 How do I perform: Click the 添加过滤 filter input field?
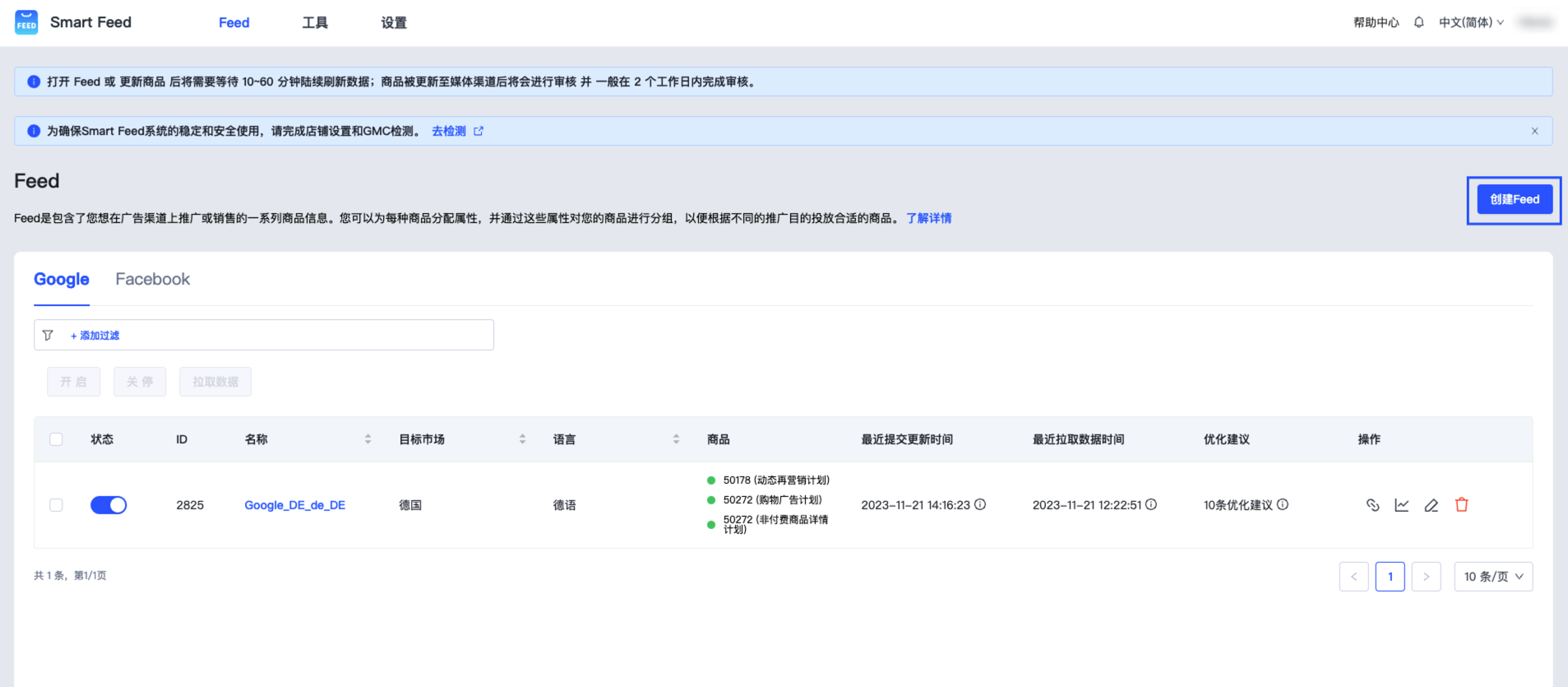point(280,336)
